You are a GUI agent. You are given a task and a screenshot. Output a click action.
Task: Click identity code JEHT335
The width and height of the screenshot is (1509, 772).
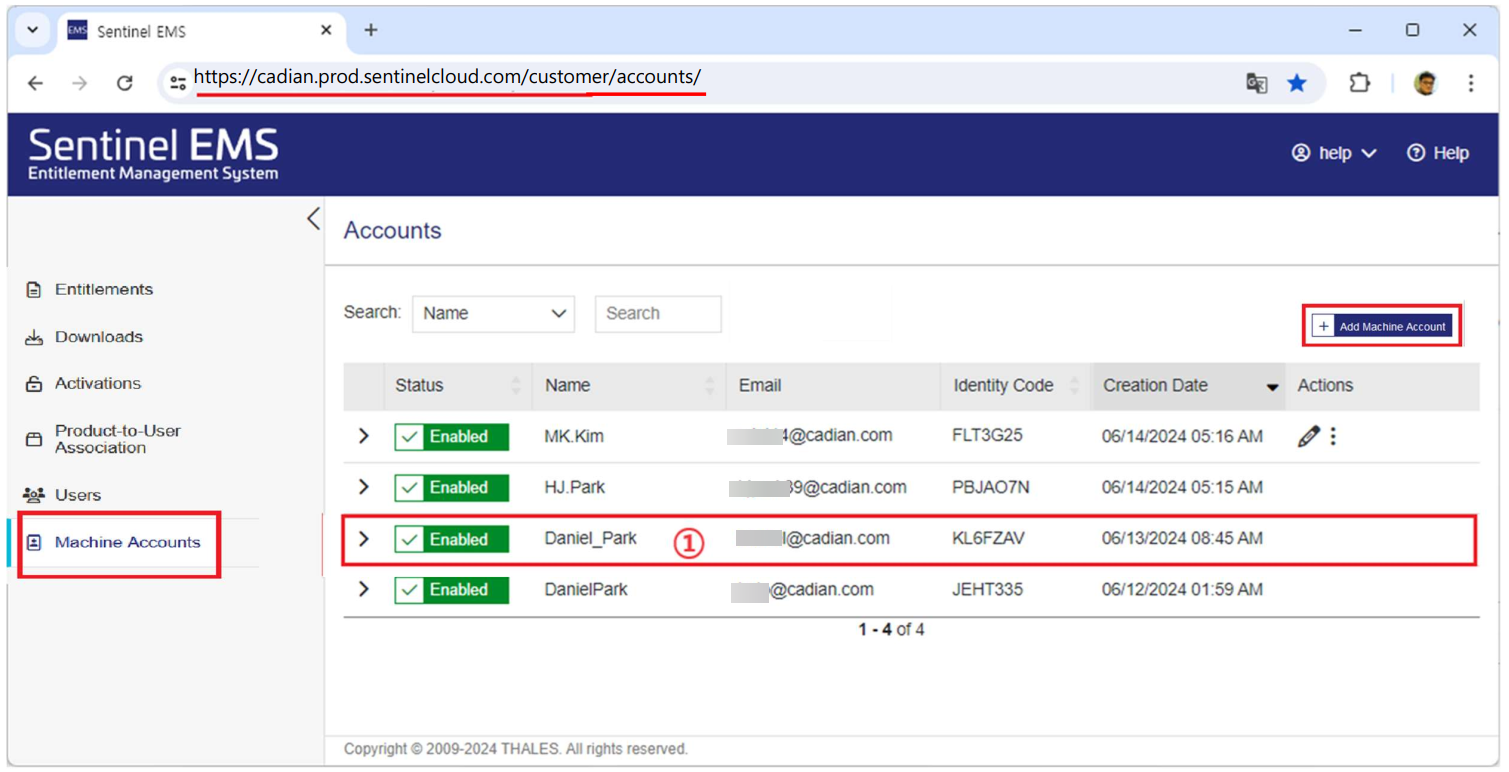988,589
